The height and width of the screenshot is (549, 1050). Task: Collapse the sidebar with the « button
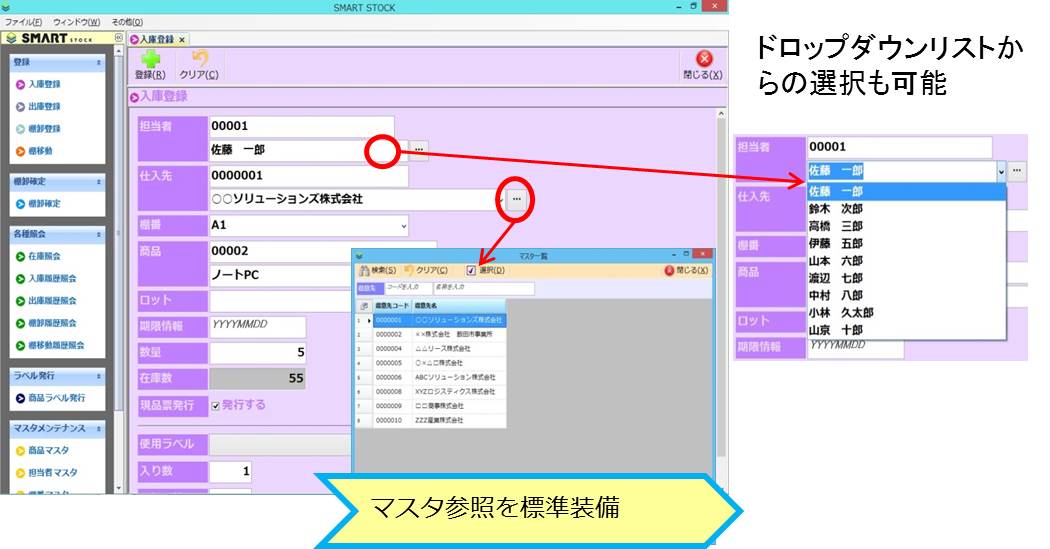[118, 39]
